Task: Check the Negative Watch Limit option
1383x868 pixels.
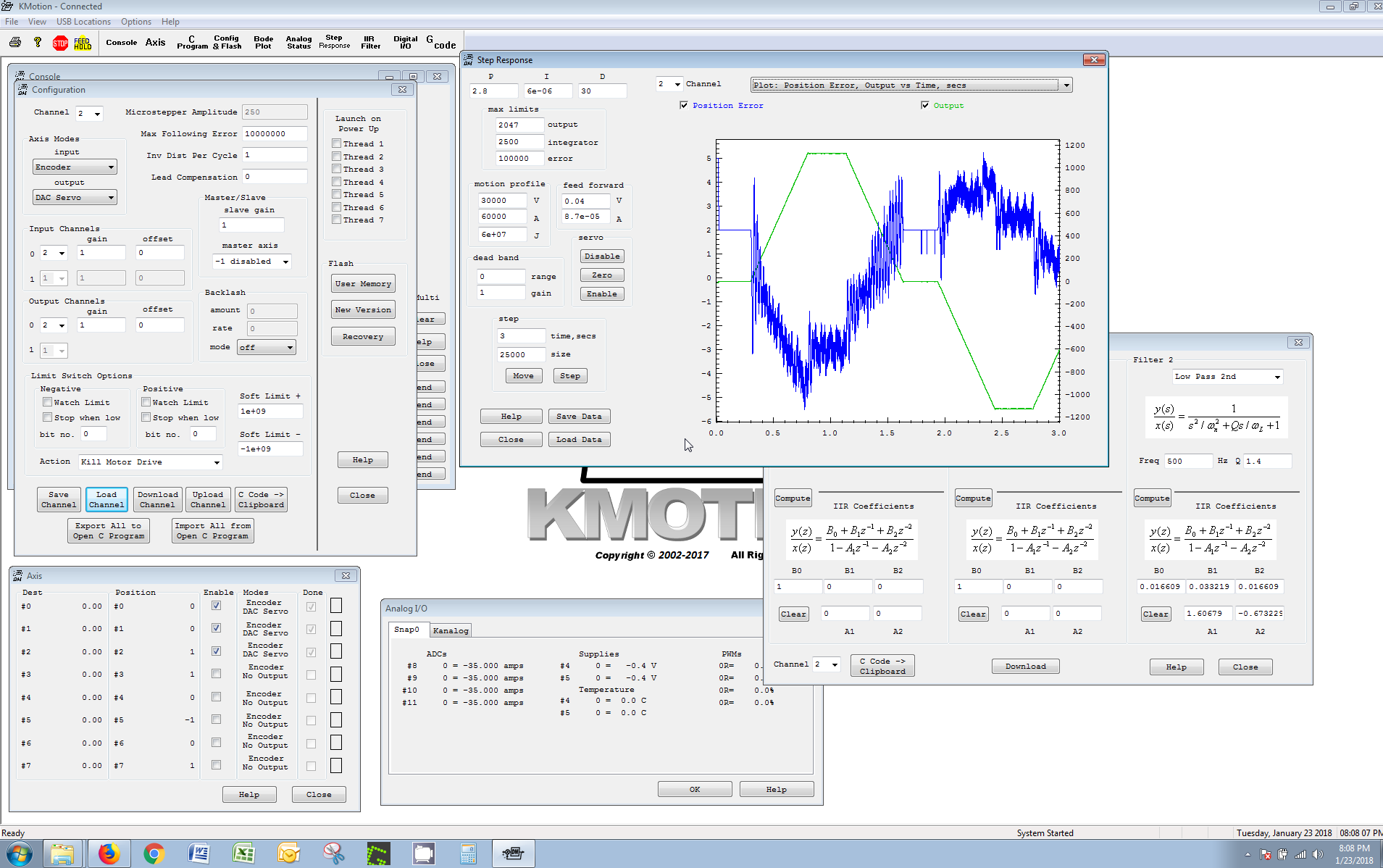Action: click(48, 402)
